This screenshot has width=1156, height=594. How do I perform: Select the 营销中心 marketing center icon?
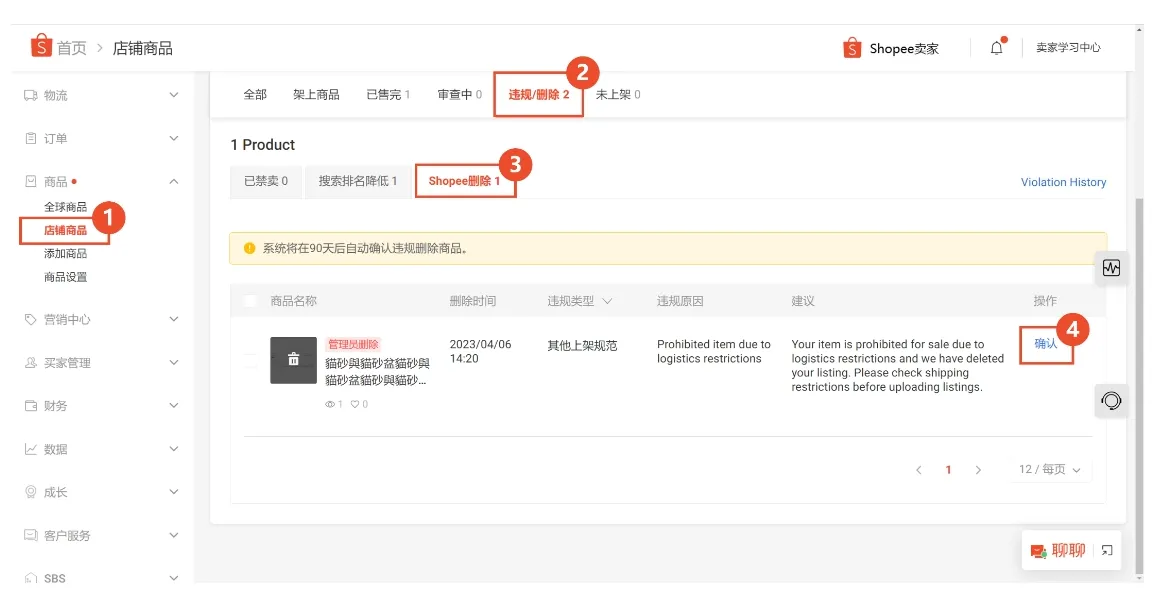click(x=28, y=320)
